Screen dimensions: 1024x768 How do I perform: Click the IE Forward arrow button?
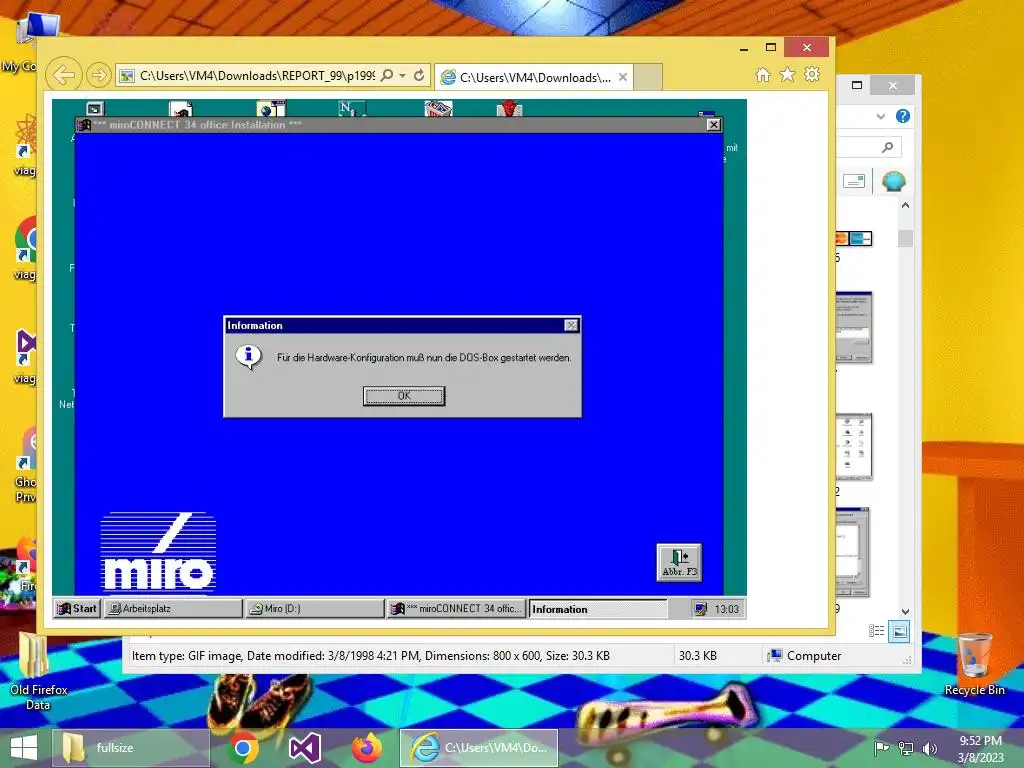click(99, 75)
